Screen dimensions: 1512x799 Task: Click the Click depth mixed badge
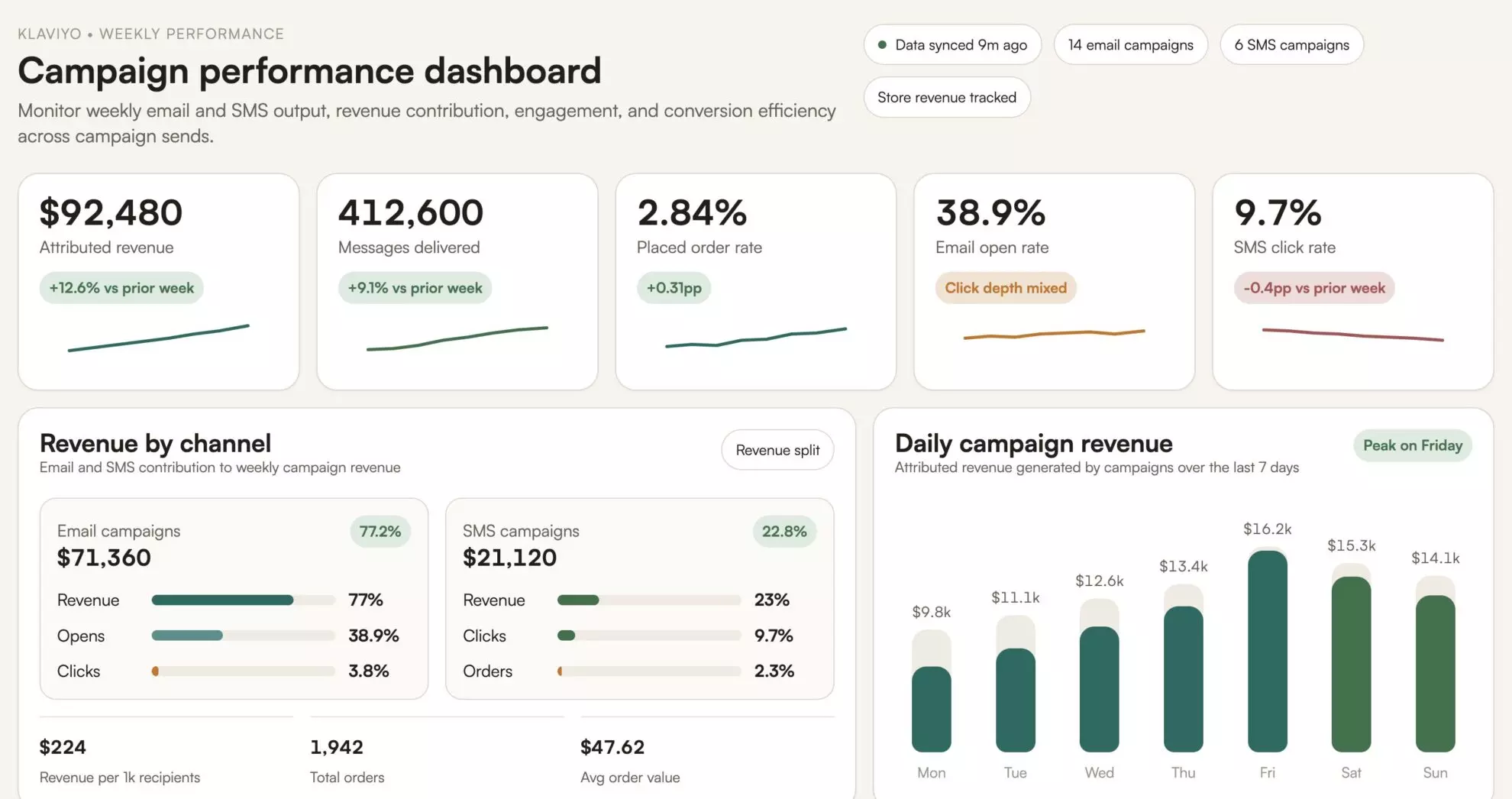pos(1006,288)
